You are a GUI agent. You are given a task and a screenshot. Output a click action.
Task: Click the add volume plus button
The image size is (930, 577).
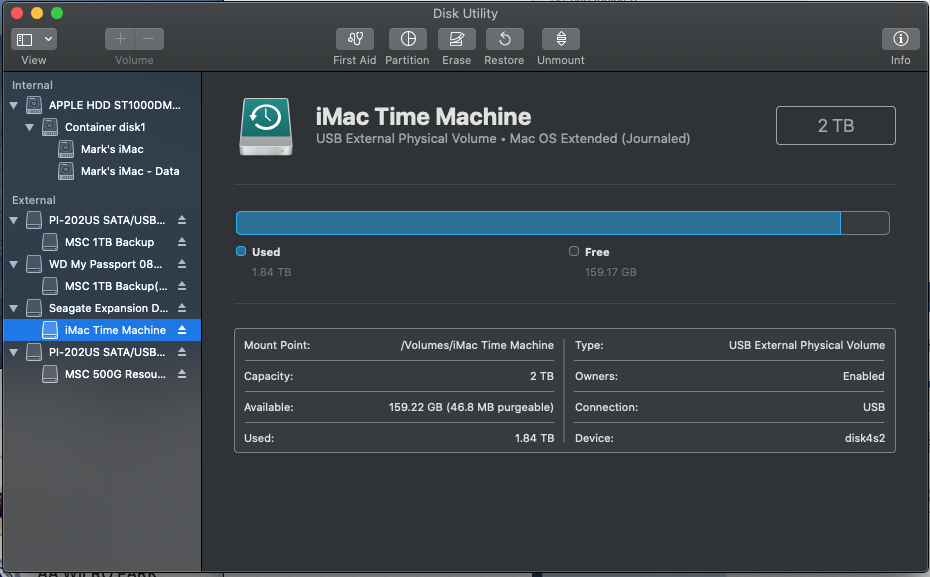click(120, 39)
